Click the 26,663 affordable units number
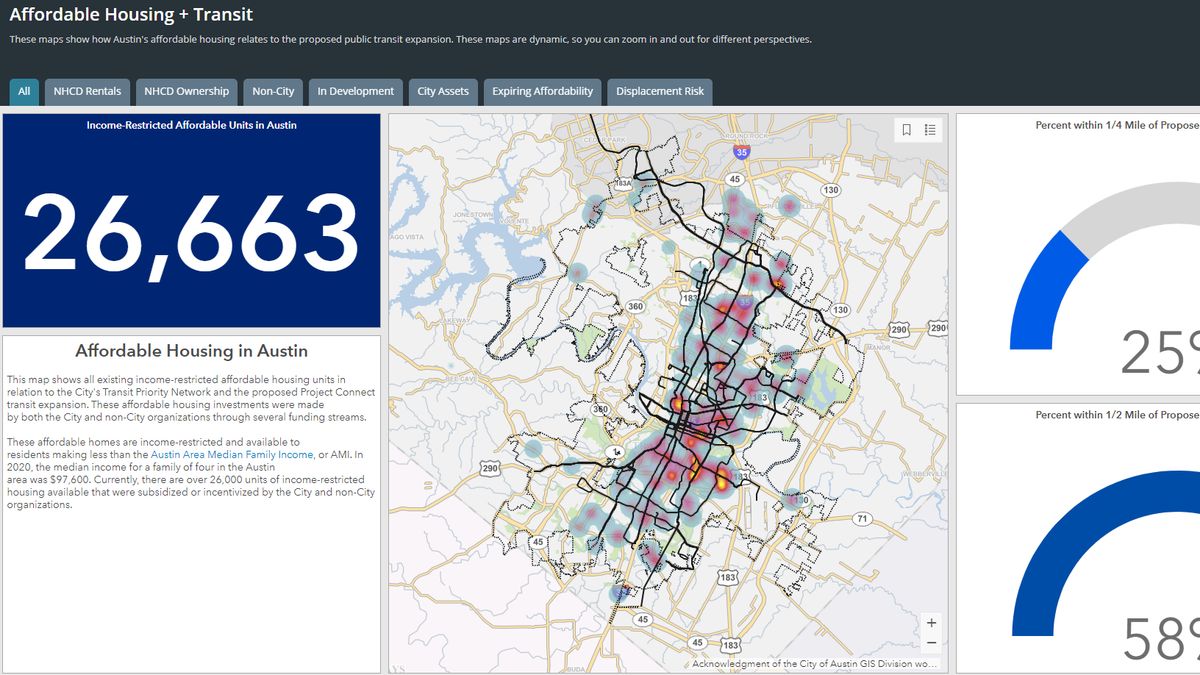The width and height of the screenshot is (1200, 675). (191, 235)
